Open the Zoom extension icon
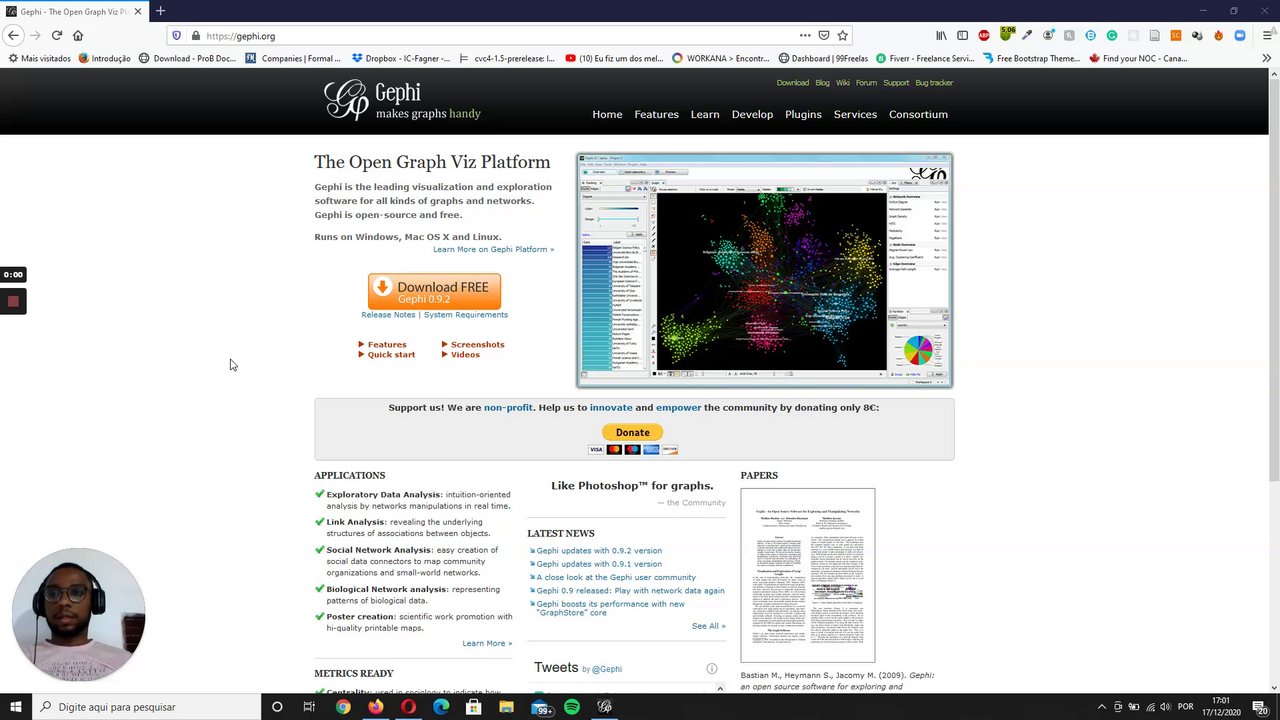 coord(1240,35)
